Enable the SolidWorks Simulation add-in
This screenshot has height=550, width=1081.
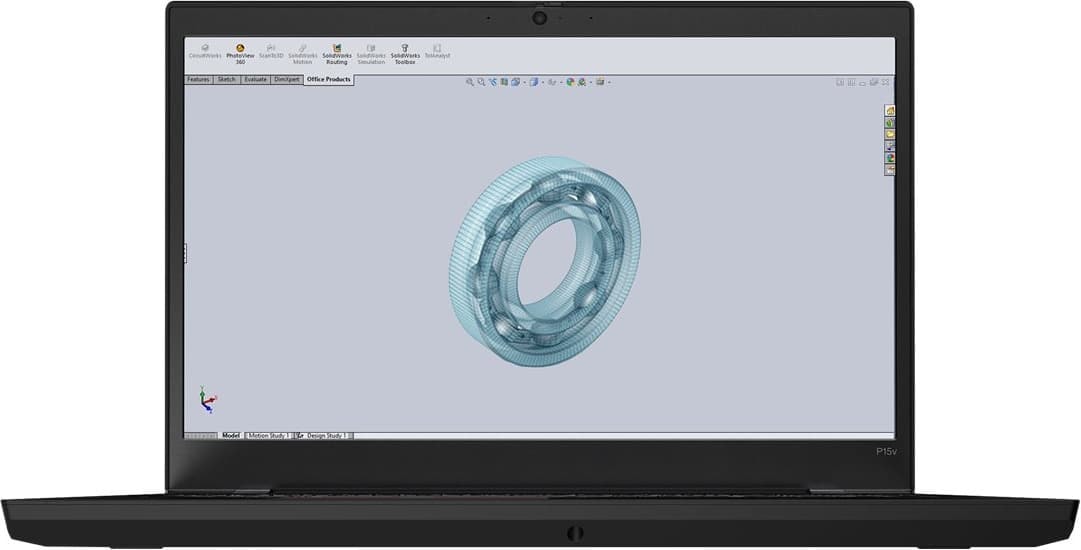371,54
